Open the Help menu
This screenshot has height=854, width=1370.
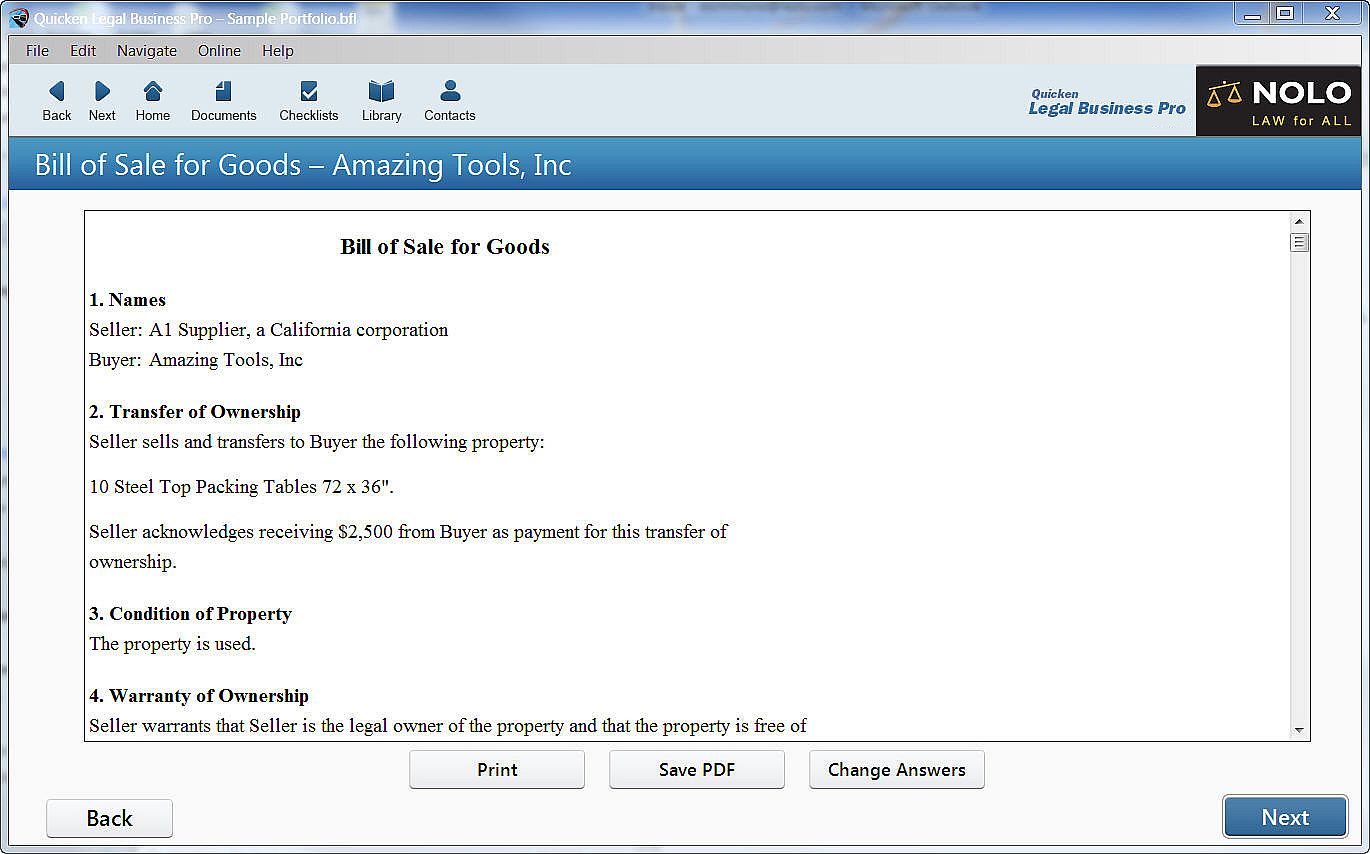[278, 51]
